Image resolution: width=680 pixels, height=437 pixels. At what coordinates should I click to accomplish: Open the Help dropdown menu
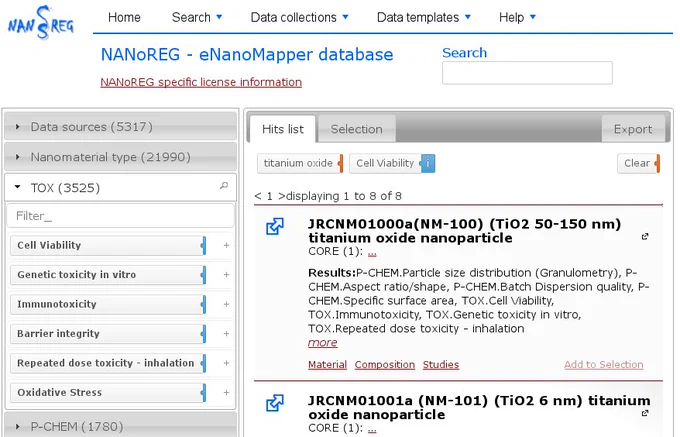[x=517, y=17]
